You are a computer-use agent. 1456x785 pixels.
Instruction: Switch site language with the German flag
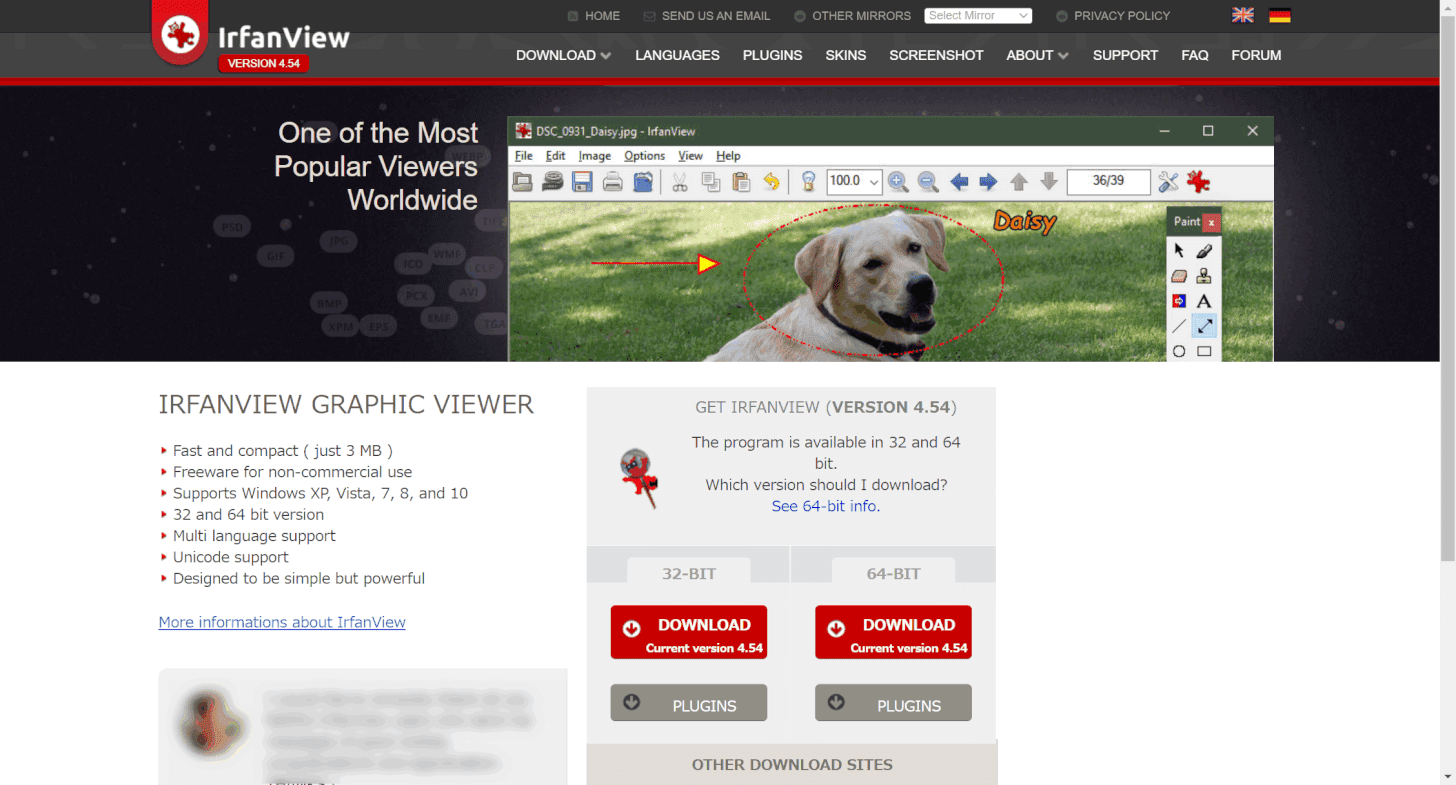[x=1280, y=15]
